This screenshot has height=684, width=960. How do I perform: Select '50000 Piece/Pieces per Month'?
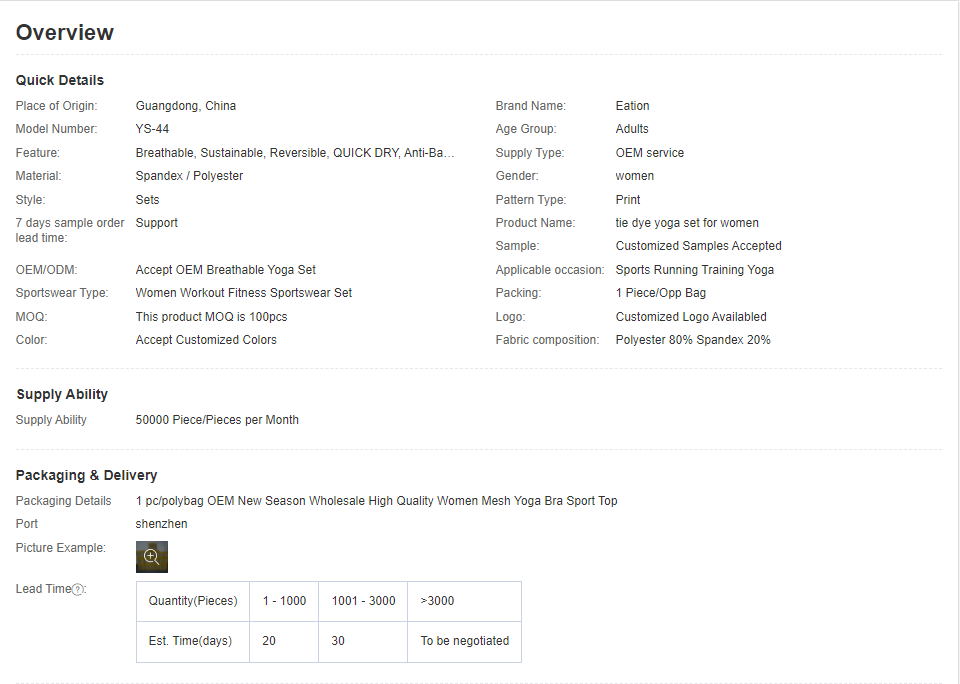[217, 420]
